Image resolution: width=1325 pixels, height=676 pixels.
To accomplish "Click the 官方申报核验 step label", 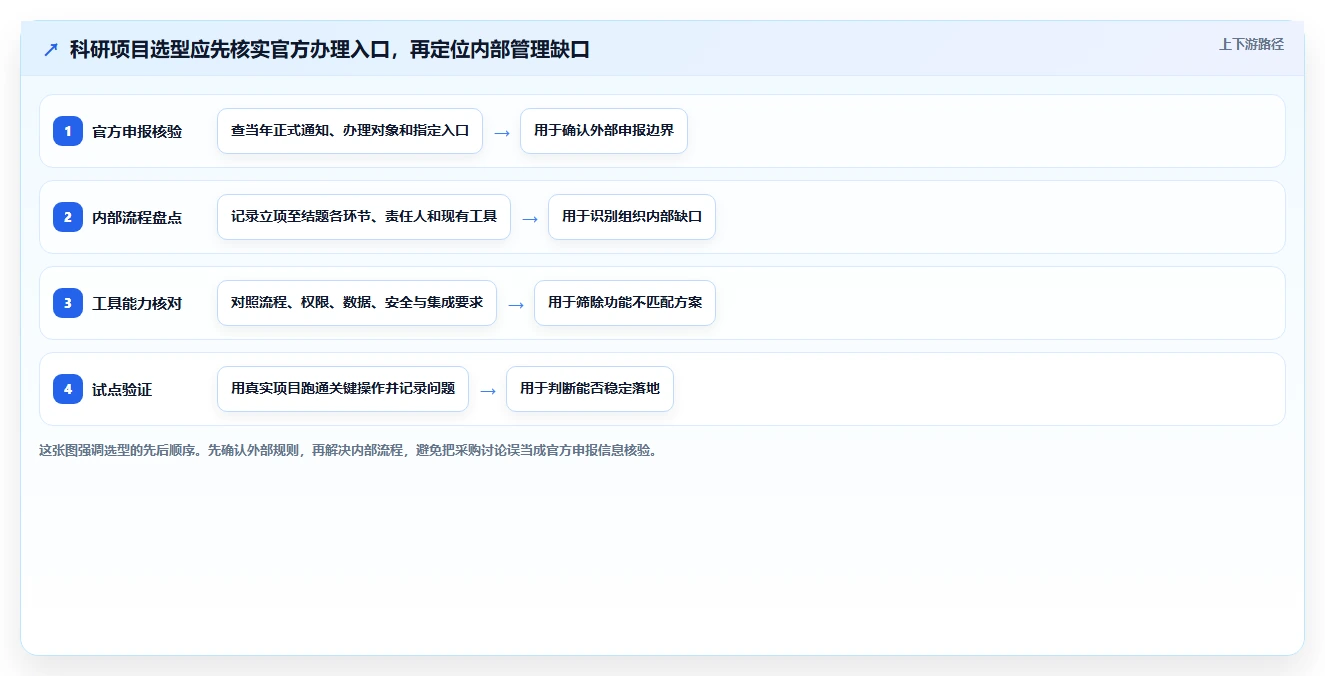I will 137,131.
